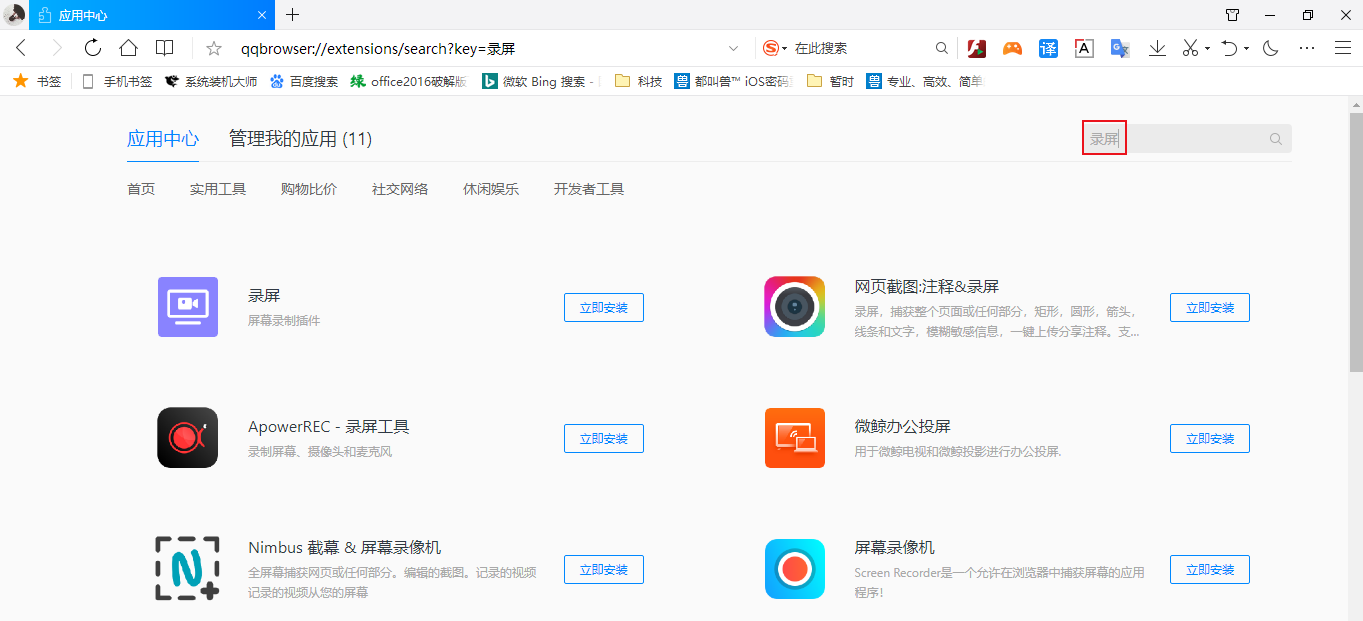Click the Google Translate extension icon
Viewport: 1363px width, 621px height.
(x=1120, y=48)
